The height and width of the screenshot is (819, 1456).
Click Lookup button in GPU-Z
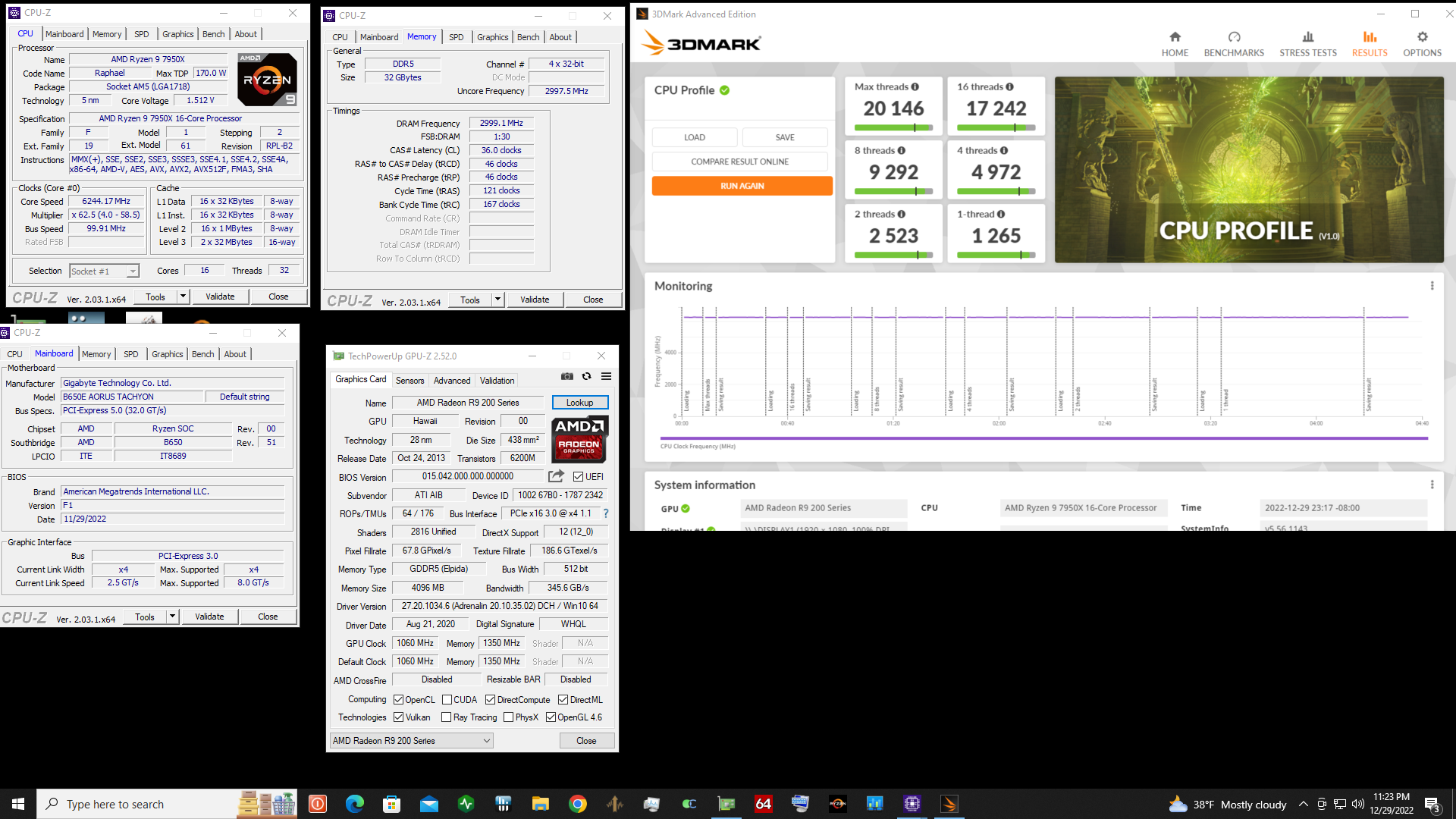[x=580, y=403]
